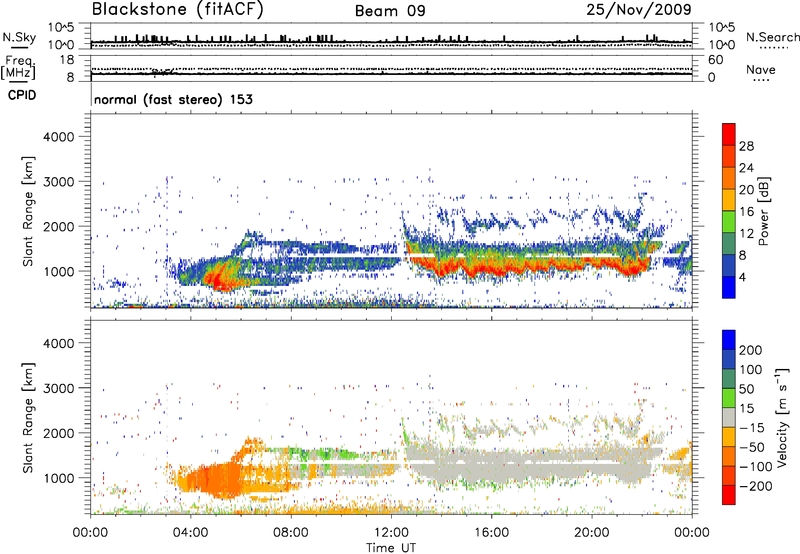Click the "Power [dB]" colorbar title
The width and height of the screenshot is (800, 554).
tap(764, 211)
